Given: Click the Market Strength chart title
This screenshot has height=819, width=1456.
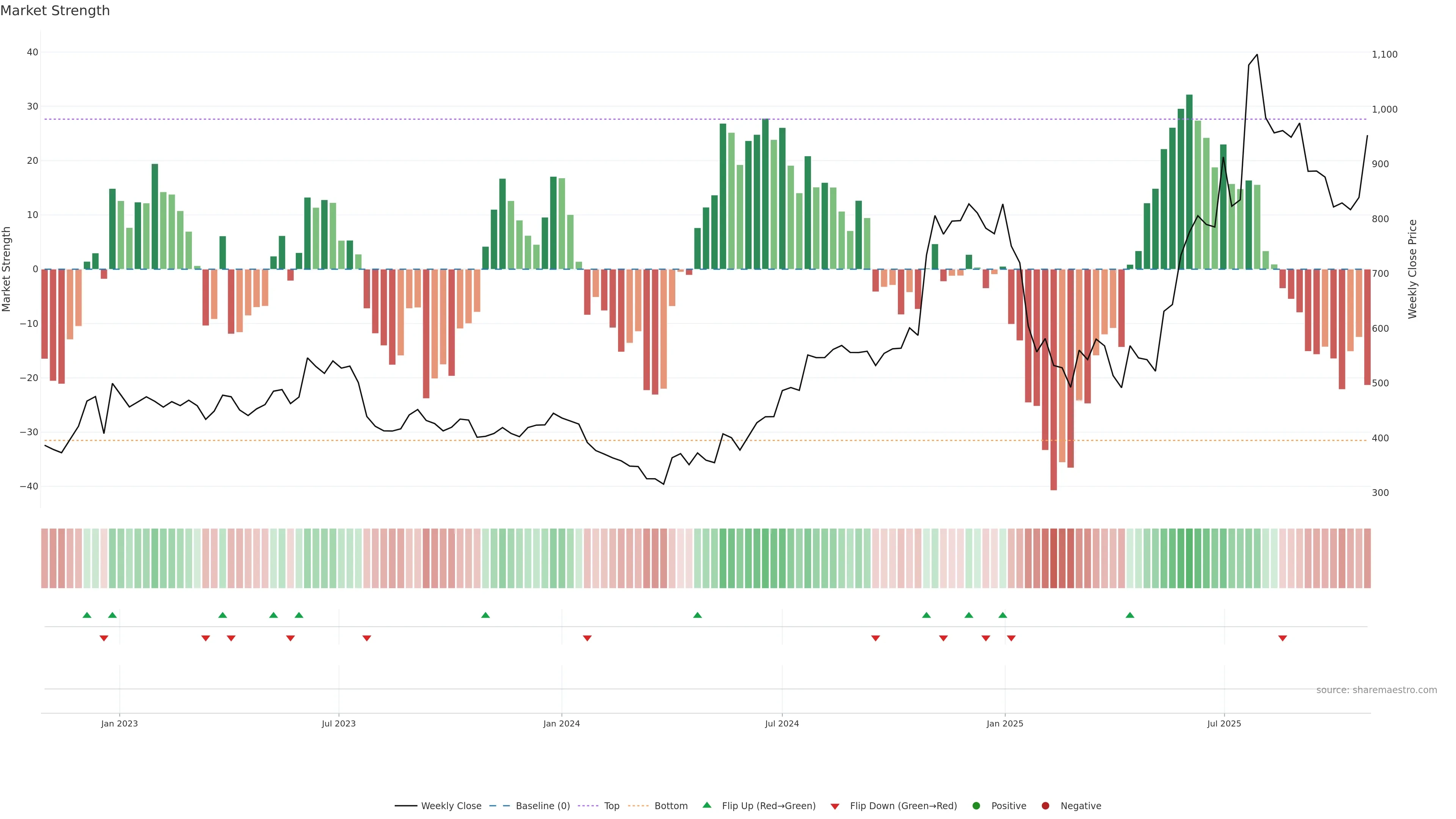Looking at the screenshot, I should pos(55,11).
